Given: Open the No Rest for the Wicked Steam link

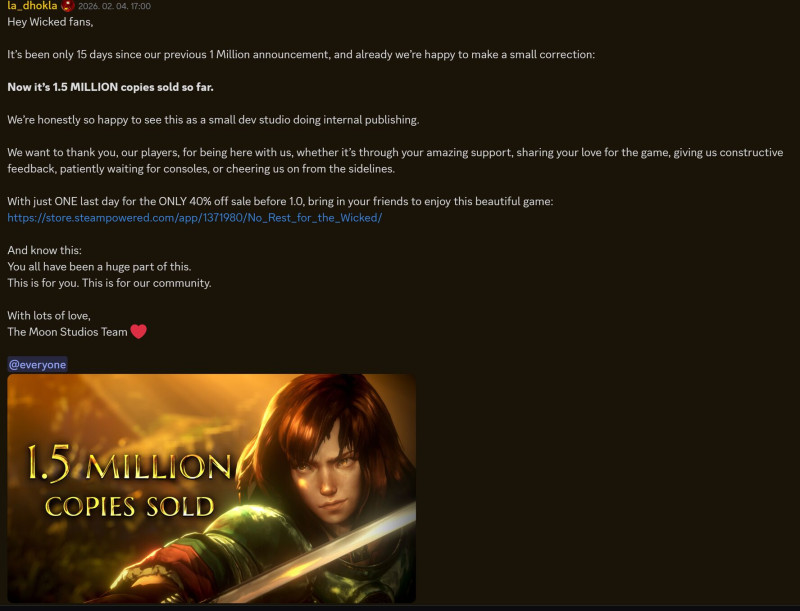Looking at the screenshot, I should (x=194, y=218).
